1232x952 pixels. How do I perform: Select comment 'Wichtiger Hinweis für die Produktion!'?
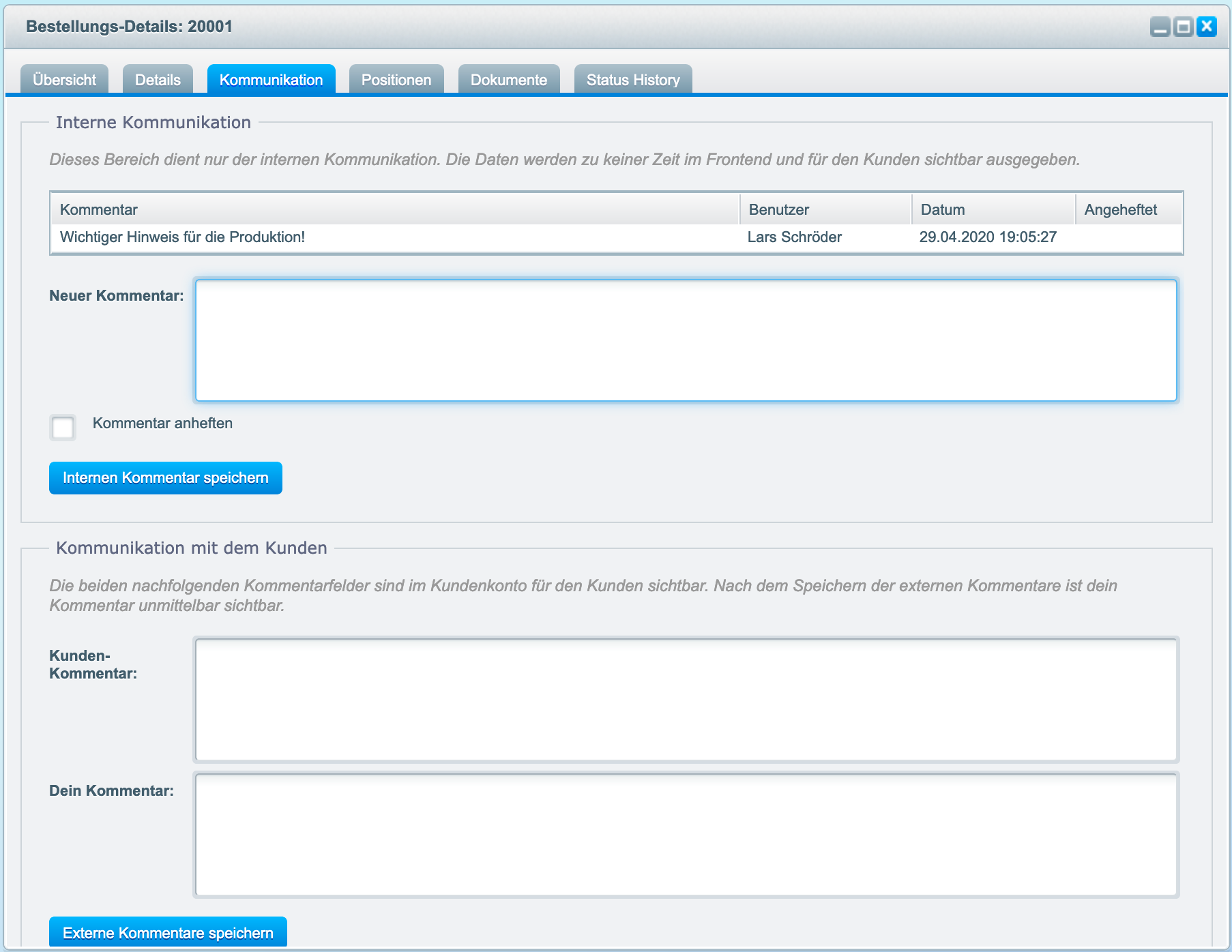tap(182, 237)
